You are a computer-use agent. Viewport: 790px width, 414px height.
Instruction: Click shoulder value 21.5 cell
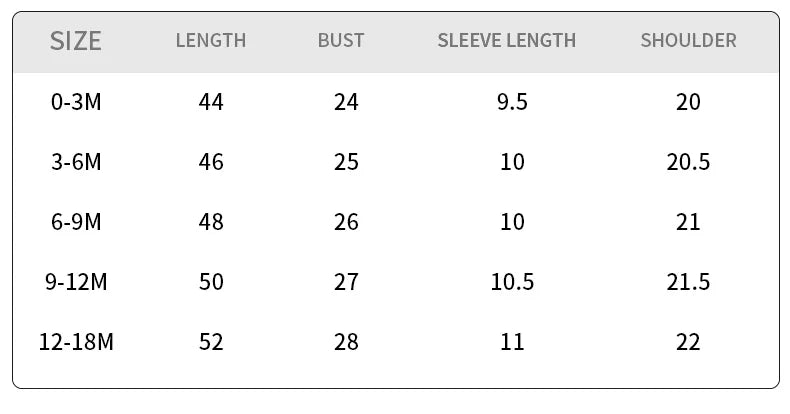click(x=688, y=282)
